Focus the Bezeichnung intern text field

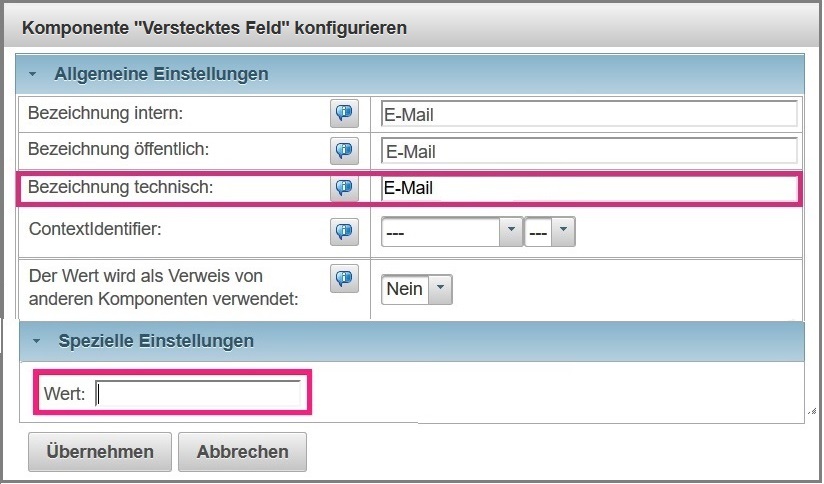coord(588,114)
